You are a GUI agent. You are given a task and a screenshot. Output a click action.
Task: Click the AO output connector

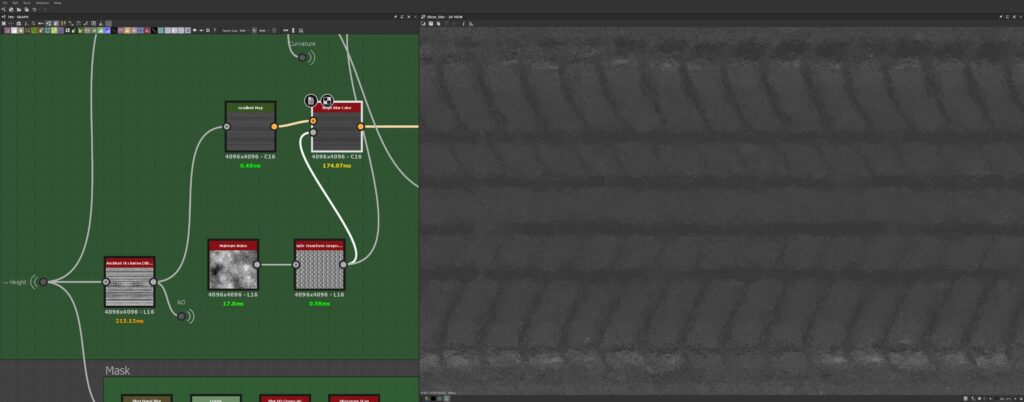[182, 316]
